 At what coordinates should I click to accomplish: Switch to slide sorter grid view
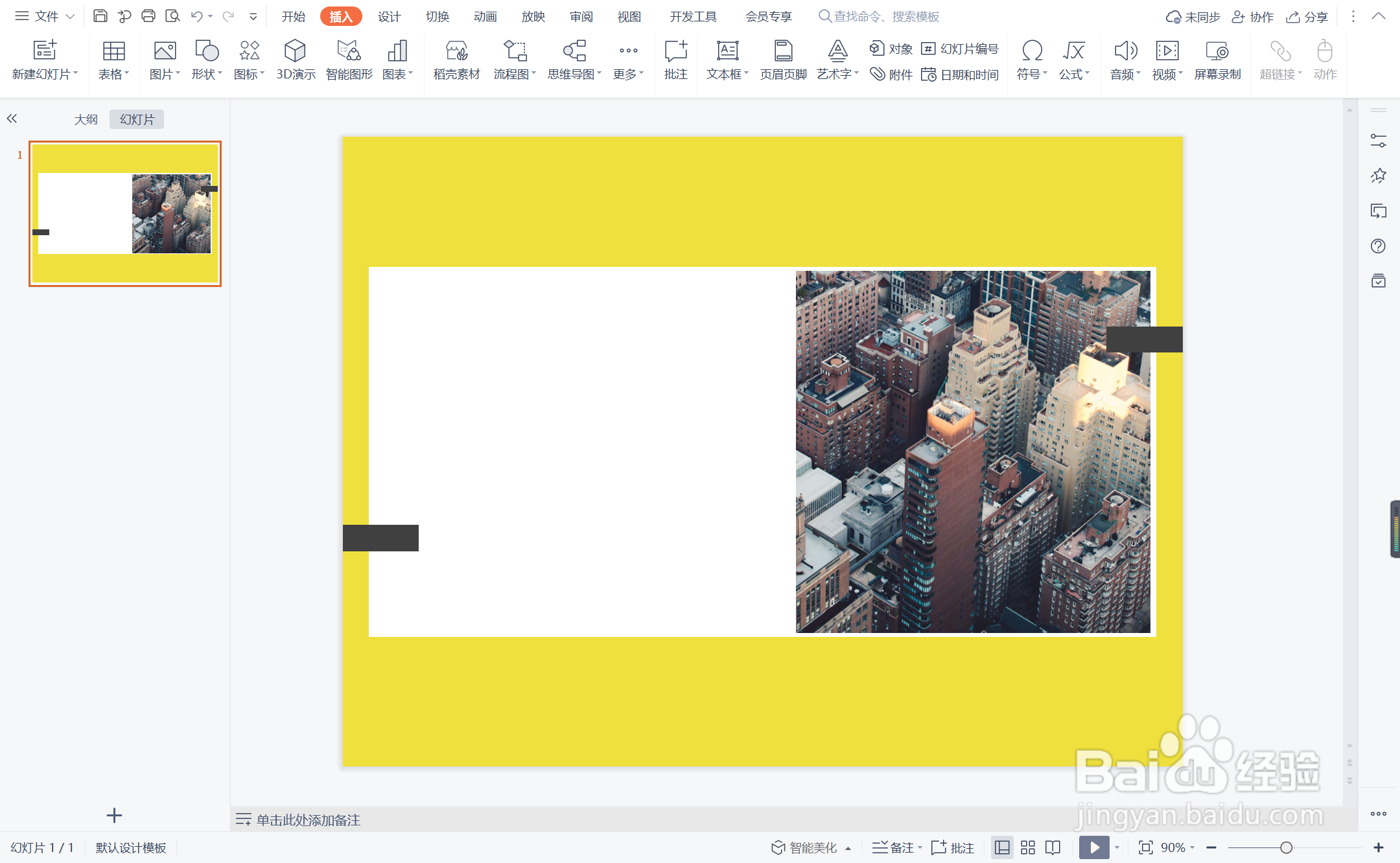[1028, 847]
